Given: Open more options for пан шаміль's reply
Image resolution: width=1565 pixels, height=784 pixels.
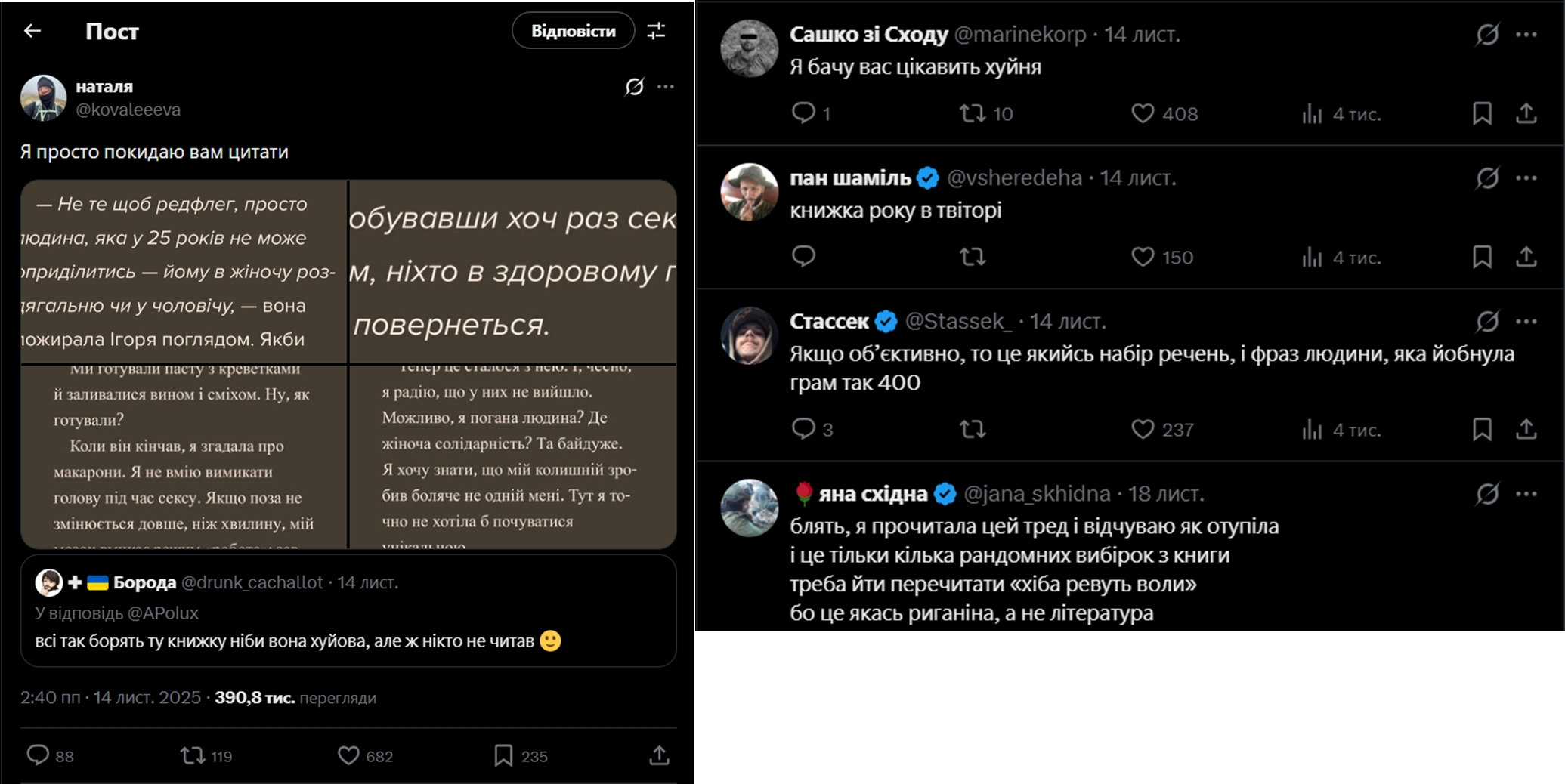Looking at the screenshot, I should point(1526,178).
